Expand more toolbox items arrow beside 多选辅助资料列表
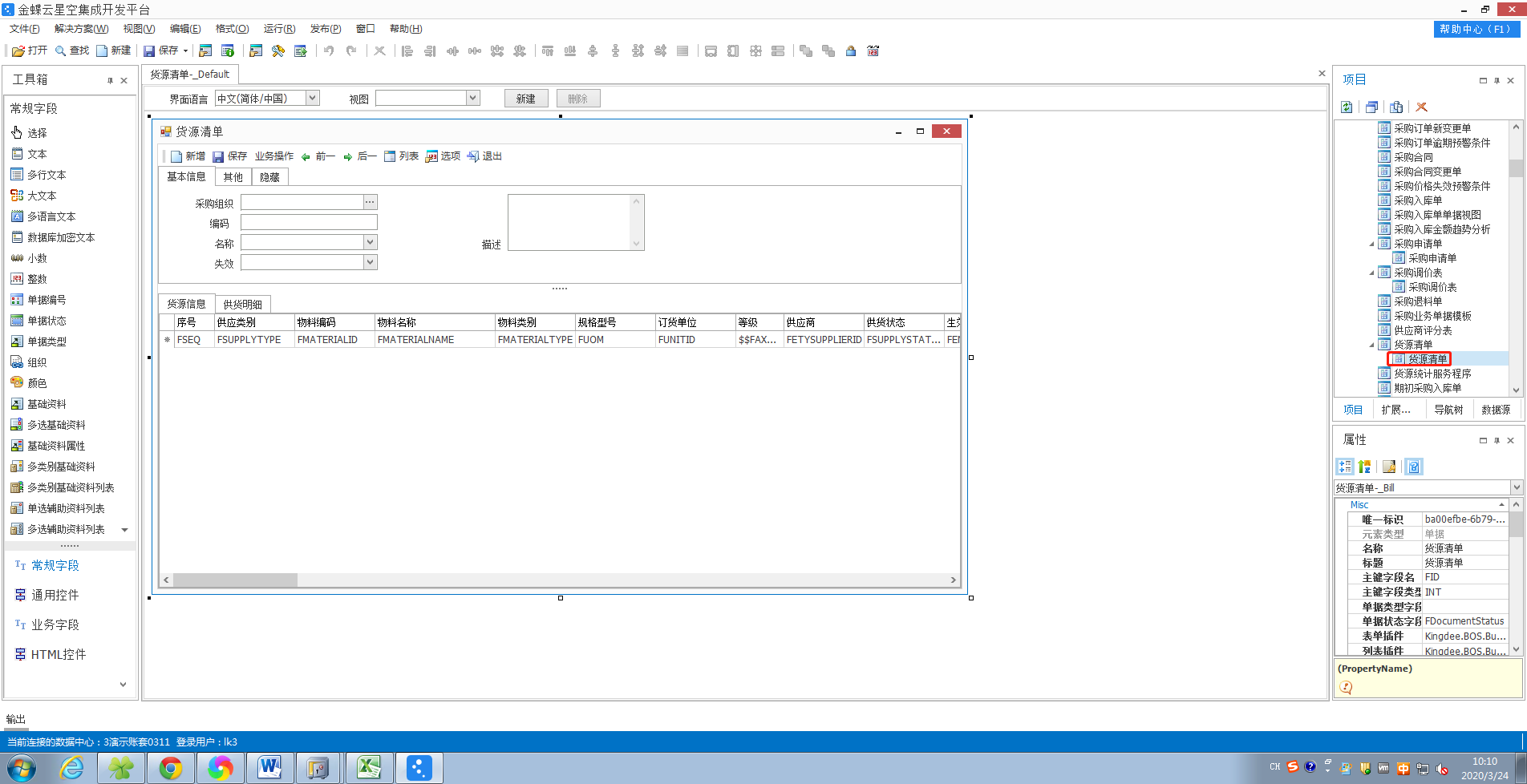Image resolution: width=1527 pixels, height=784 pixels. point(124,529)
